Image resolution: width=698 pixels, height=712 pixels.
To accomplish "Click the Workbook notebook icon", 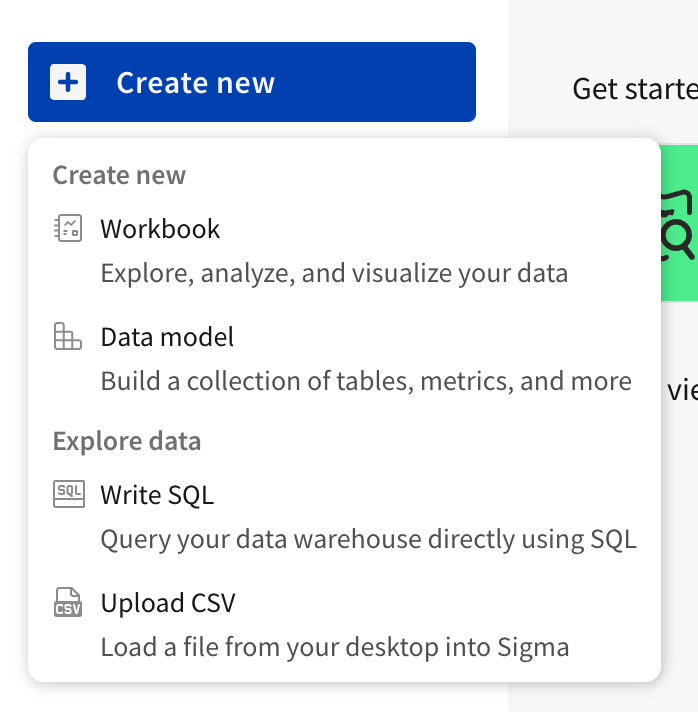I will tap(68, 229).
